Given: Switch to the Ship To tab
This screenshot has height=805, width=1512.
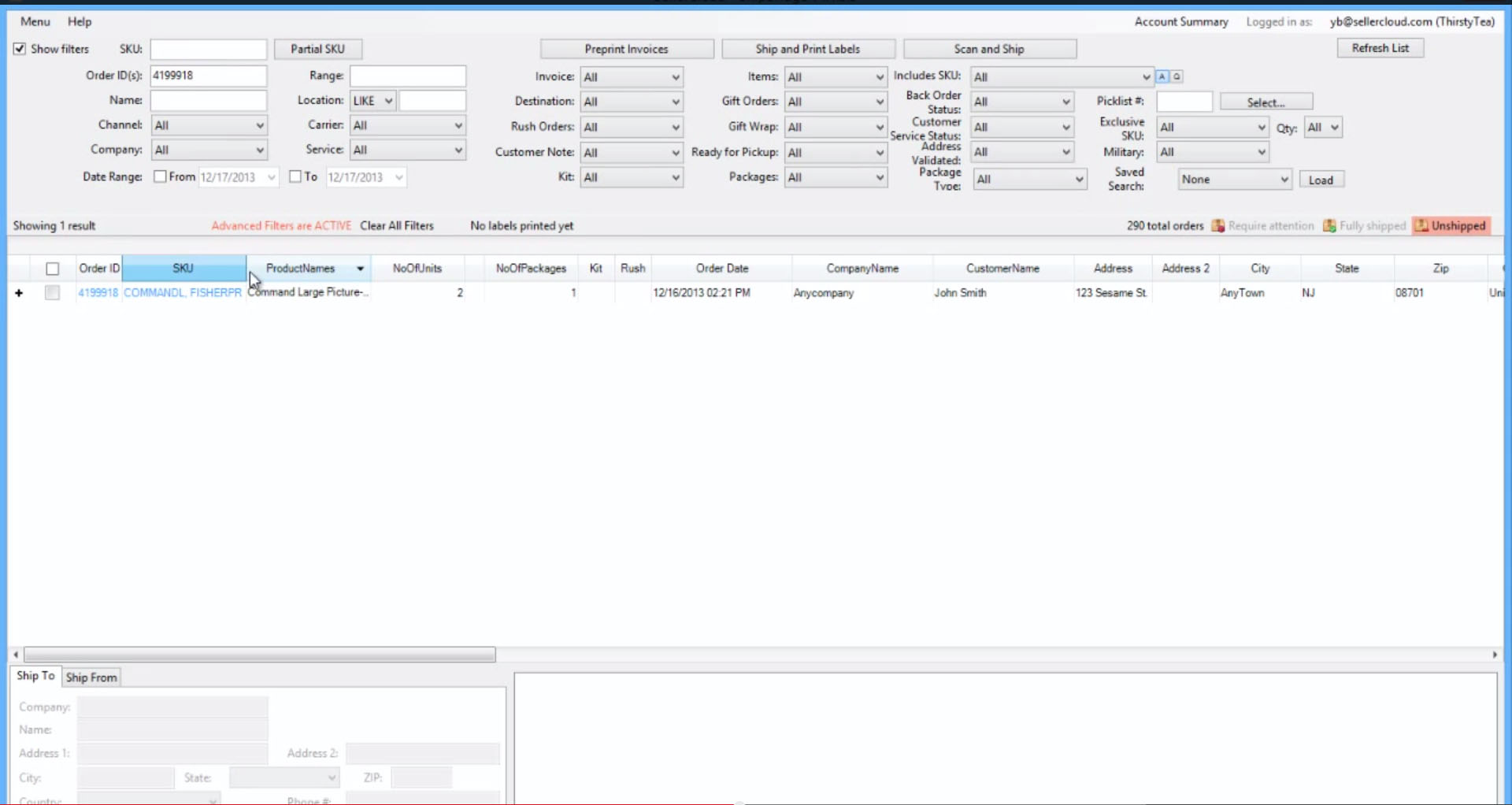Looking at the screenshot, I should (x=36, y=676).
